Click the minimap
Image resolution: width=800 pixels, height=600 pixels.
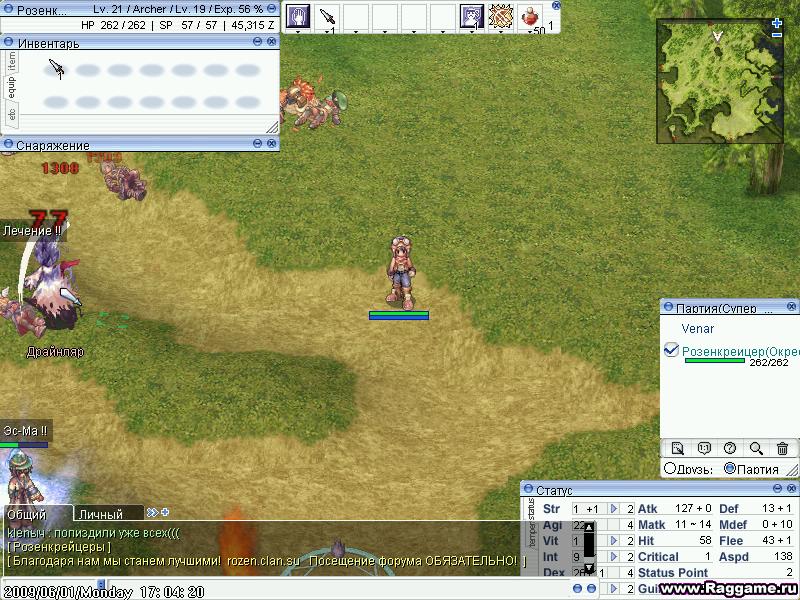(719, 81)
